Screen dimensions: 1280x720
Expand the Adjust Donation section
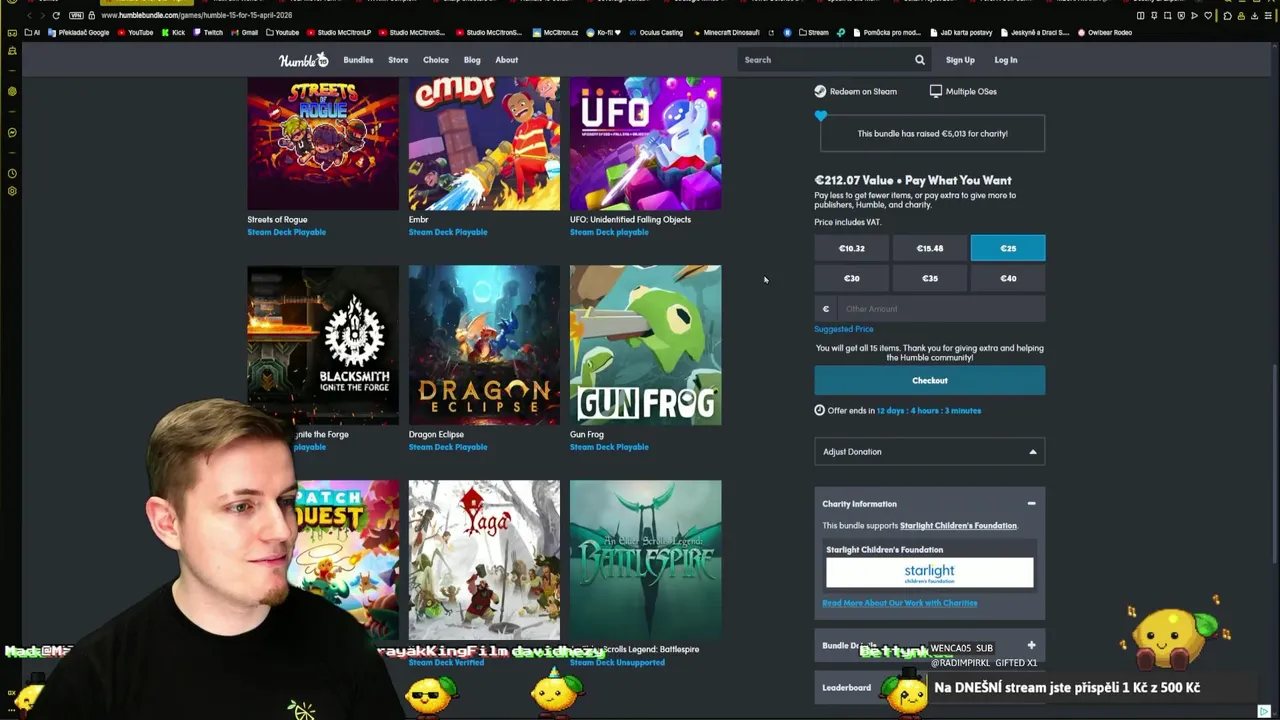point(930,452)
